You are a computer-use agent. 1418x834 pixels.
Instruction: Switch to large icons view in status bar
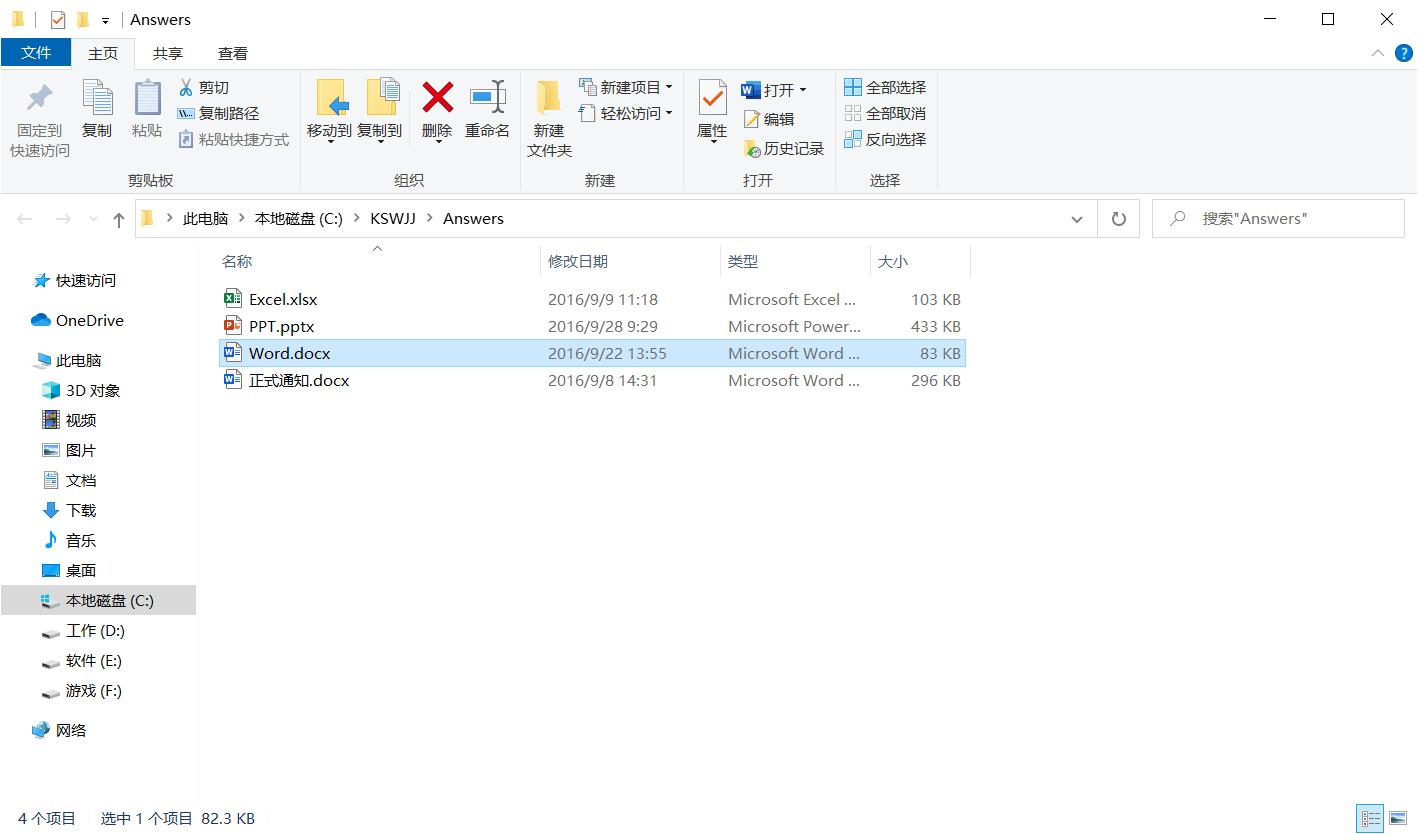coord(1397,818)
